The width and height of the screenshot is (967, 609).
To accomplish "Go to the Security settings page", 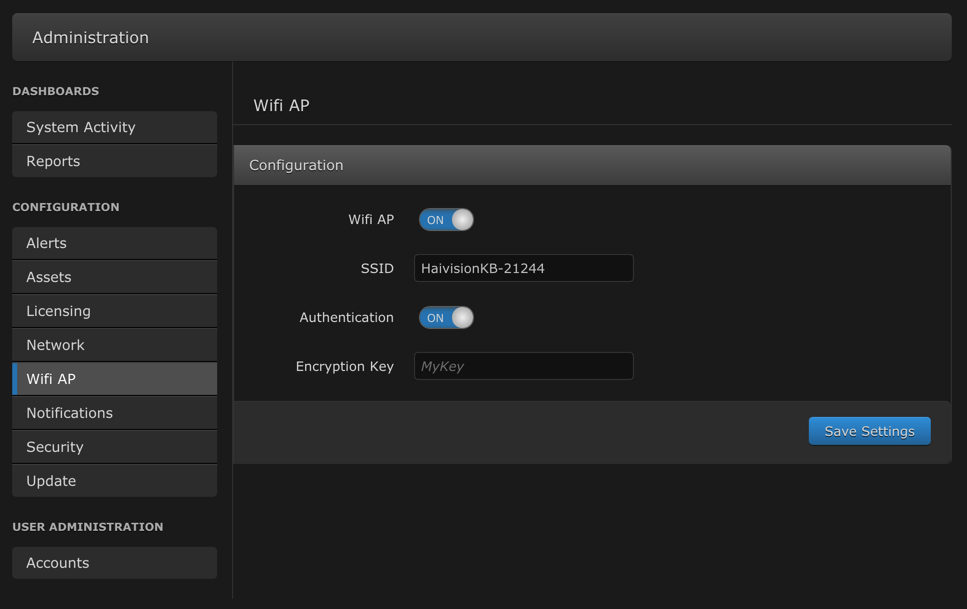I will (x=114, y=447).
